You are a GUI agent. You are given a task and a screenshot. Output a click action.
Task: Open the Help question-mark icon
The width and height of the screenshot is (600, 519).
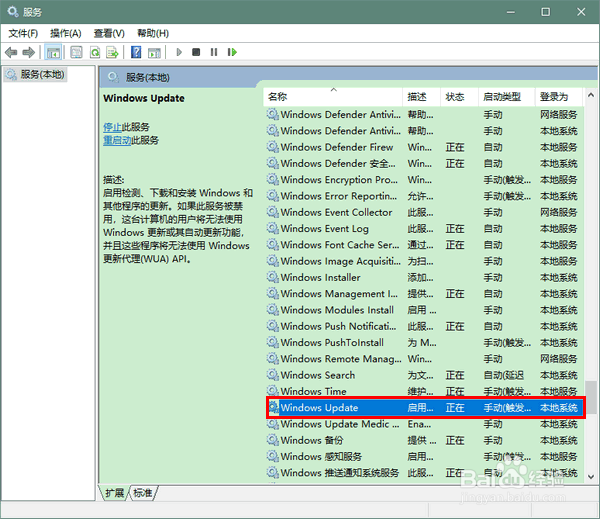[x=136, y=52]
